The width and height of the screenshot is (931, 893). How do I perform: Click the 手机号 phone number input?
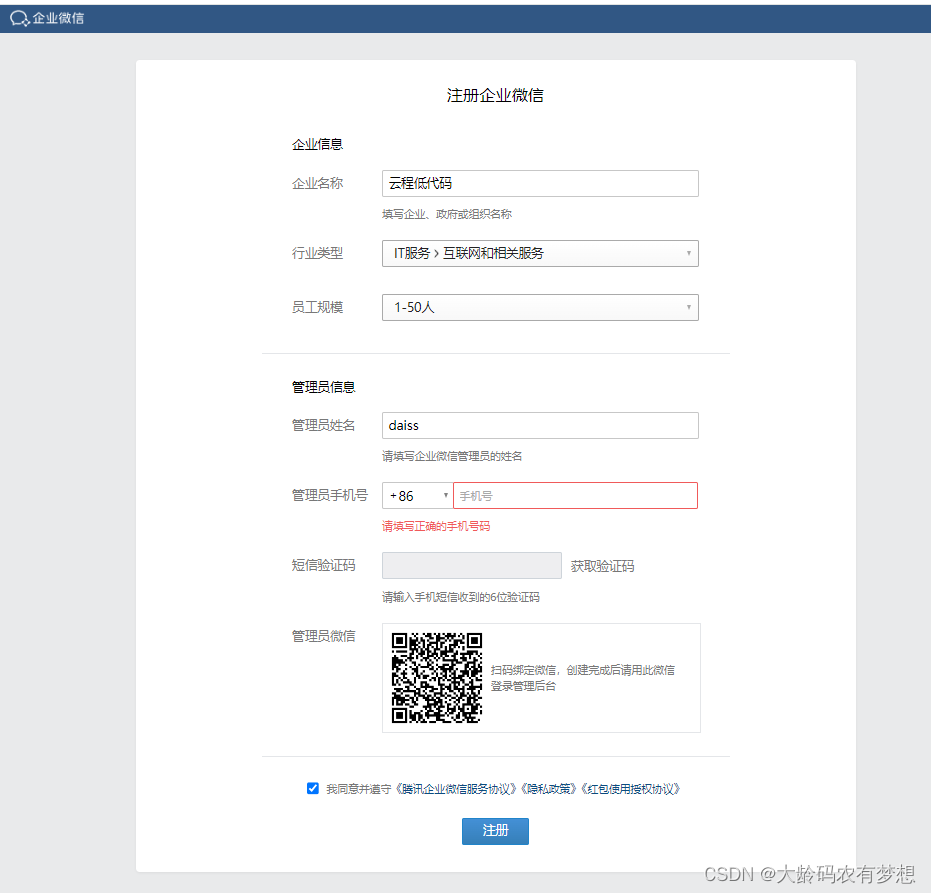pos(575,496)
